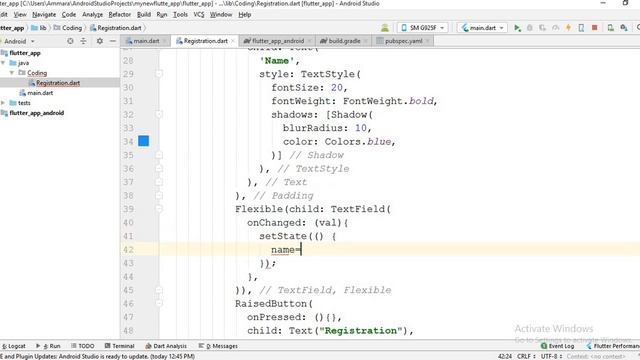Click the collapse all icon in project panel
640x360 pixels.
coord(83,41)
